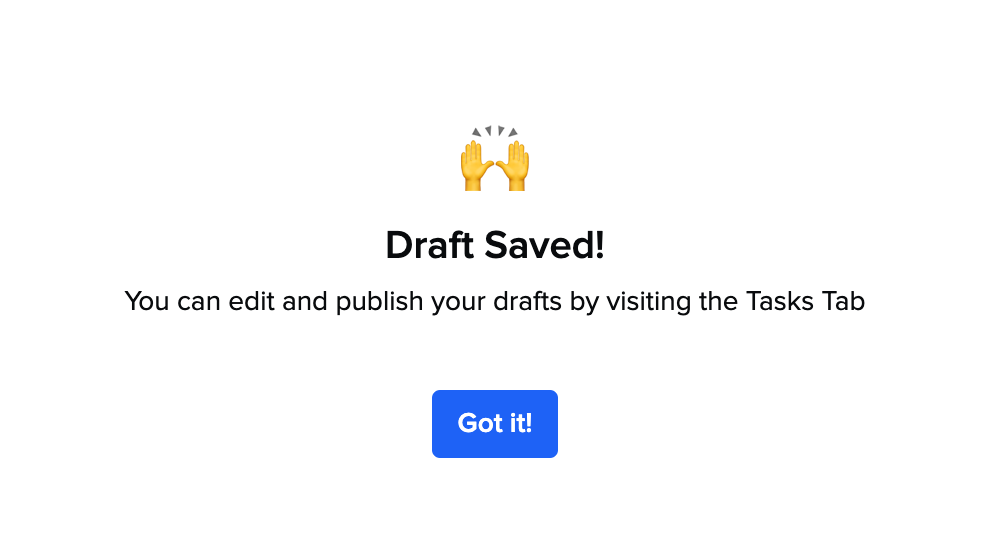This screenshot has height=558, width=988.
Task: Click the left hand of the emoji
Action: pyautogui.click(x=477, y=166)
